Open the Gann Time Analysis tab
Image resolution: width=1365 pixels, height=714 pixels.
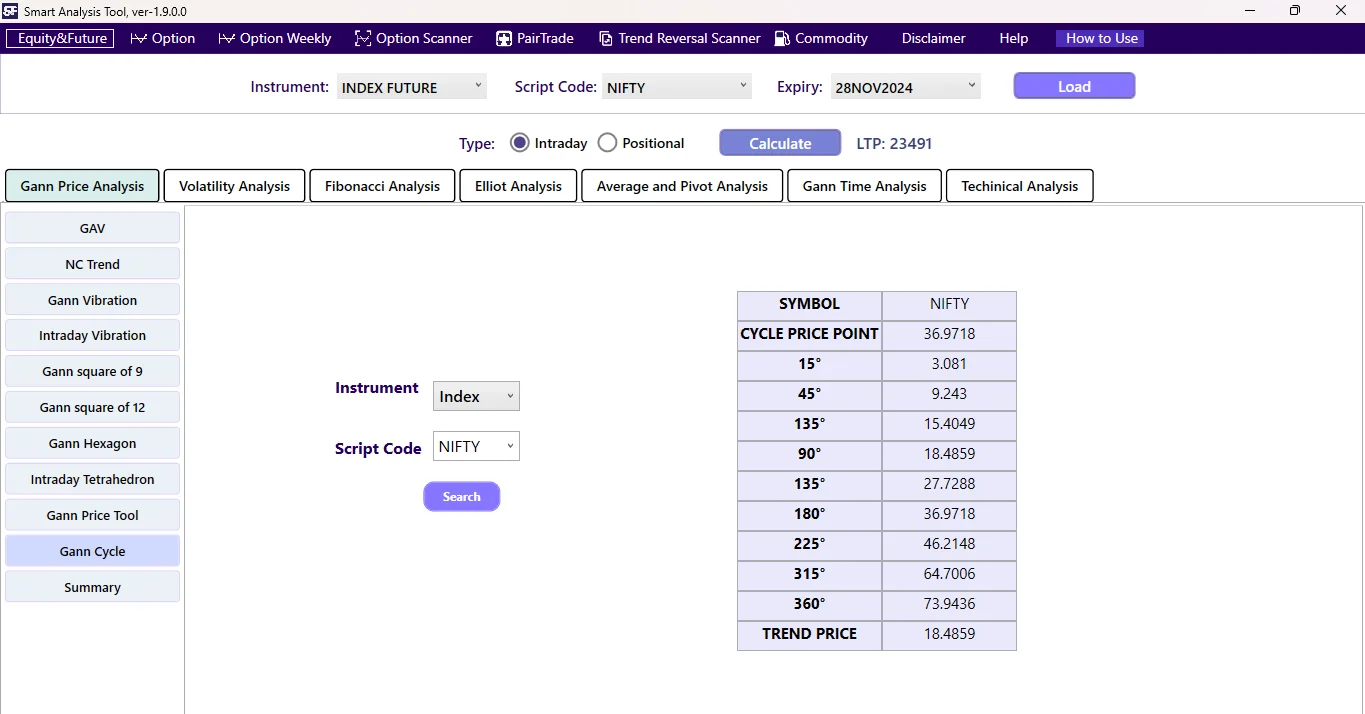[x=863, y=185]
